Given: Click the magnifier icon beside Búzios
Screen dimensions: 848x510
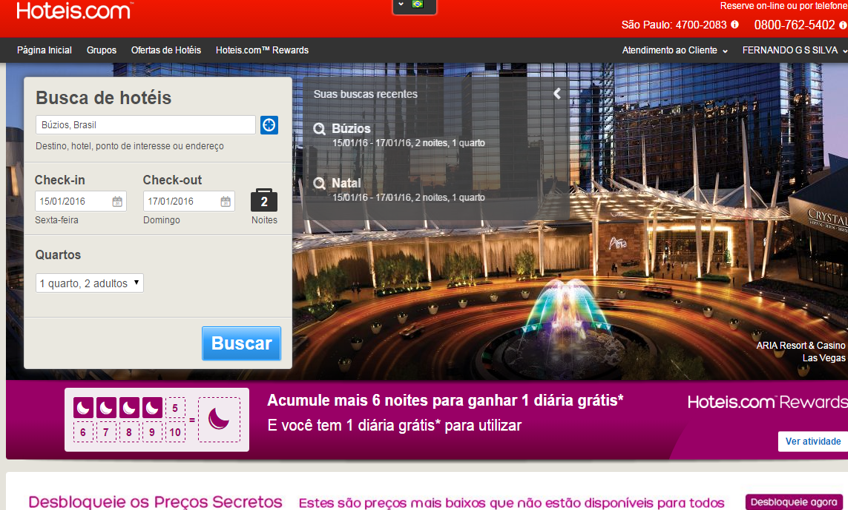Looking at the screenshot, I should tap(320, 129).
